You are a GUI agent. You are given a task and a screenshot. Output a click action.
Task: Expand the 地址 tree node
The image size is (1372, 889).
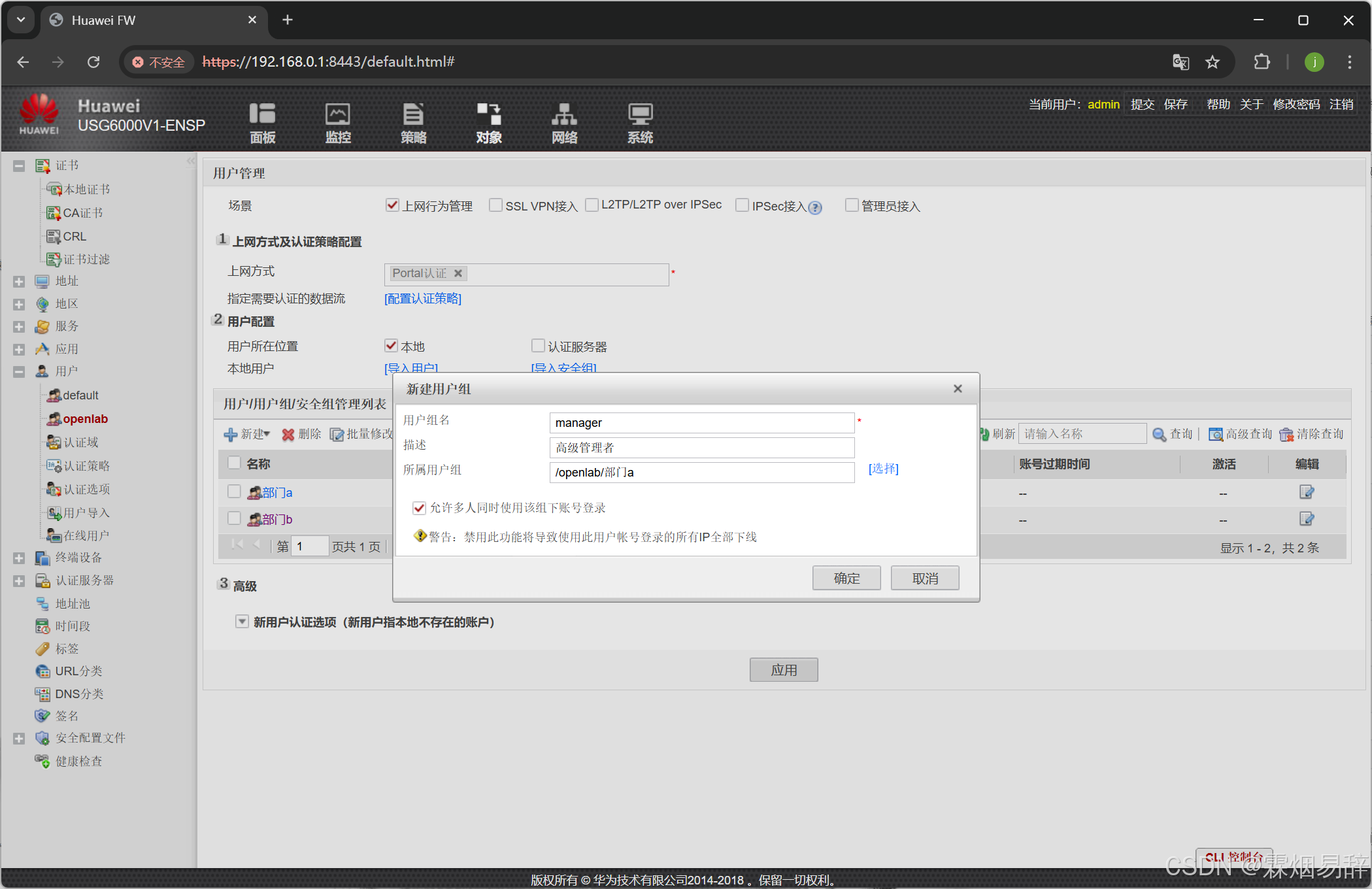pos(19,282)
